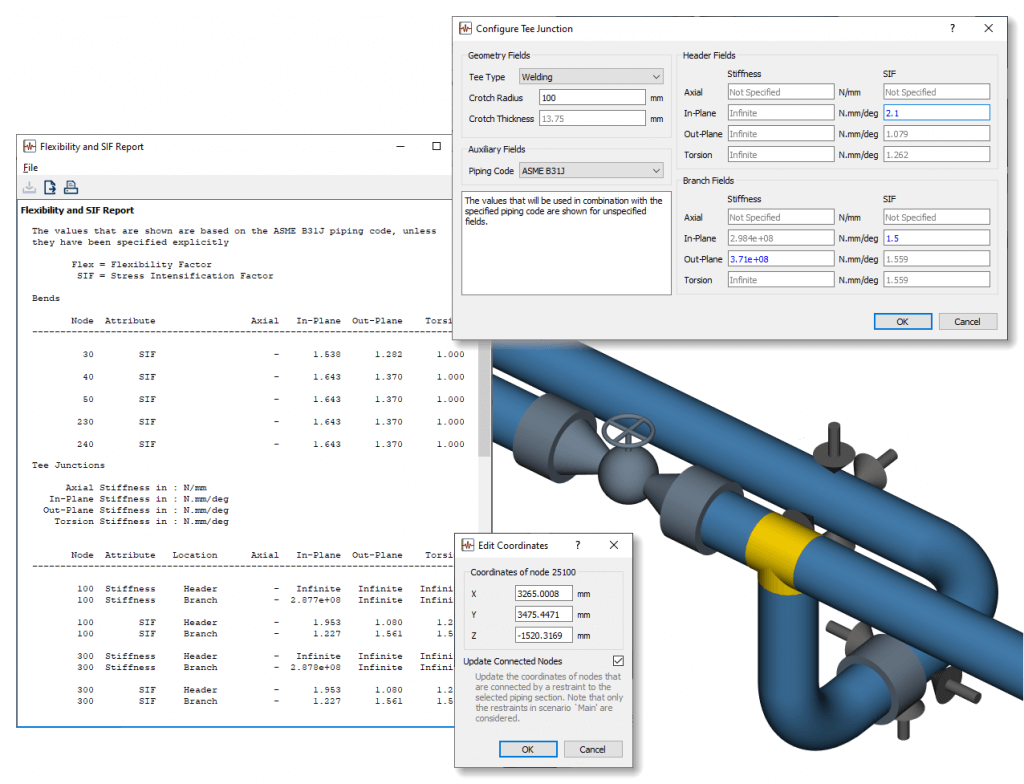Click the Configure Tee Junction dialog icon

465,29
